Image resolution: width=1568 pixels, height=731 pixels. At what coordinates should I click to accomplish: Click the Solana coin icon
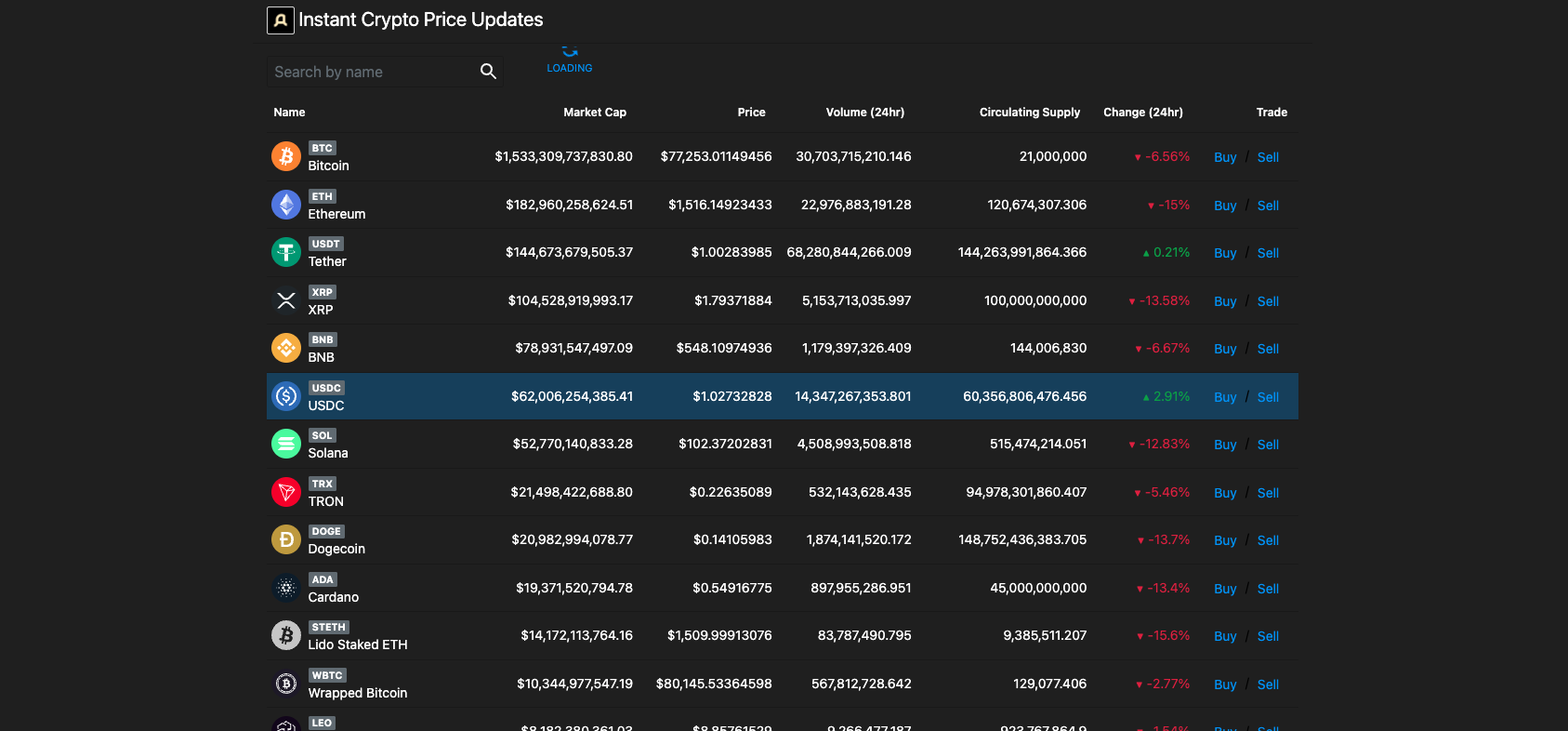pos(286,444)
